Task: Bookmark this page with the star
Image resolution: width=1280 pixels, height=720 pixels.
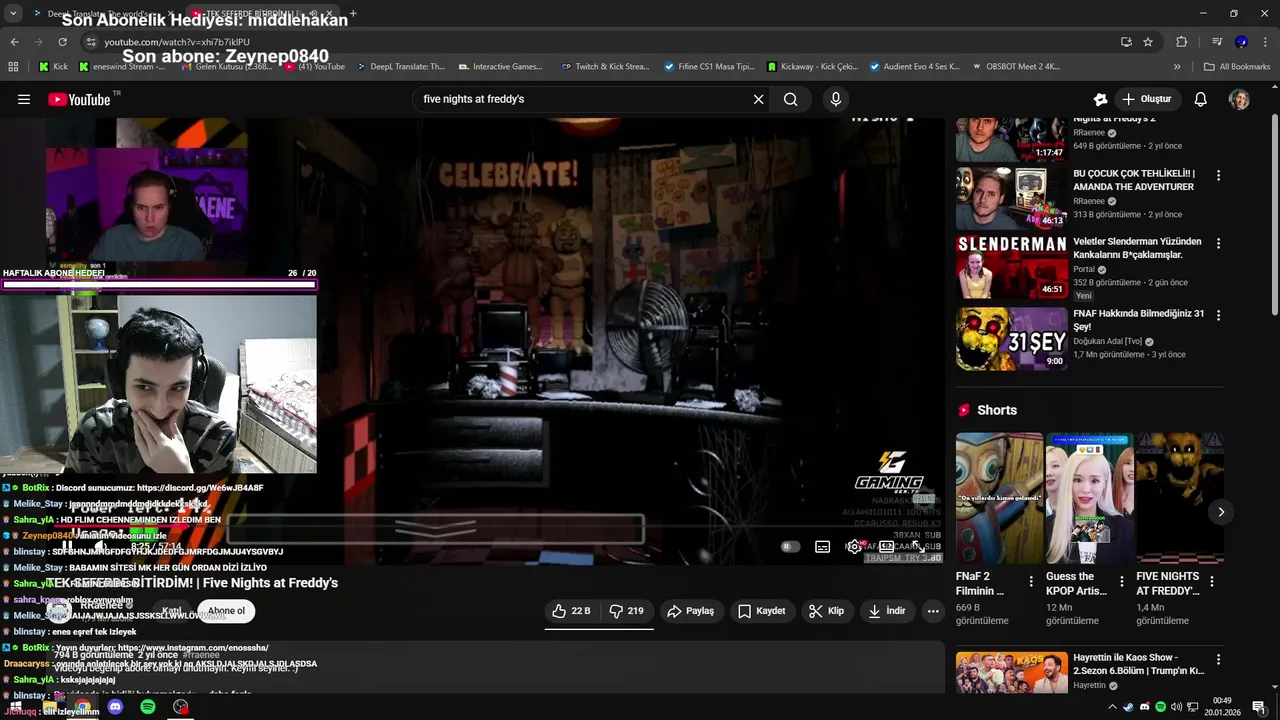Action: pyautogui.click(x=1148, y=42)
